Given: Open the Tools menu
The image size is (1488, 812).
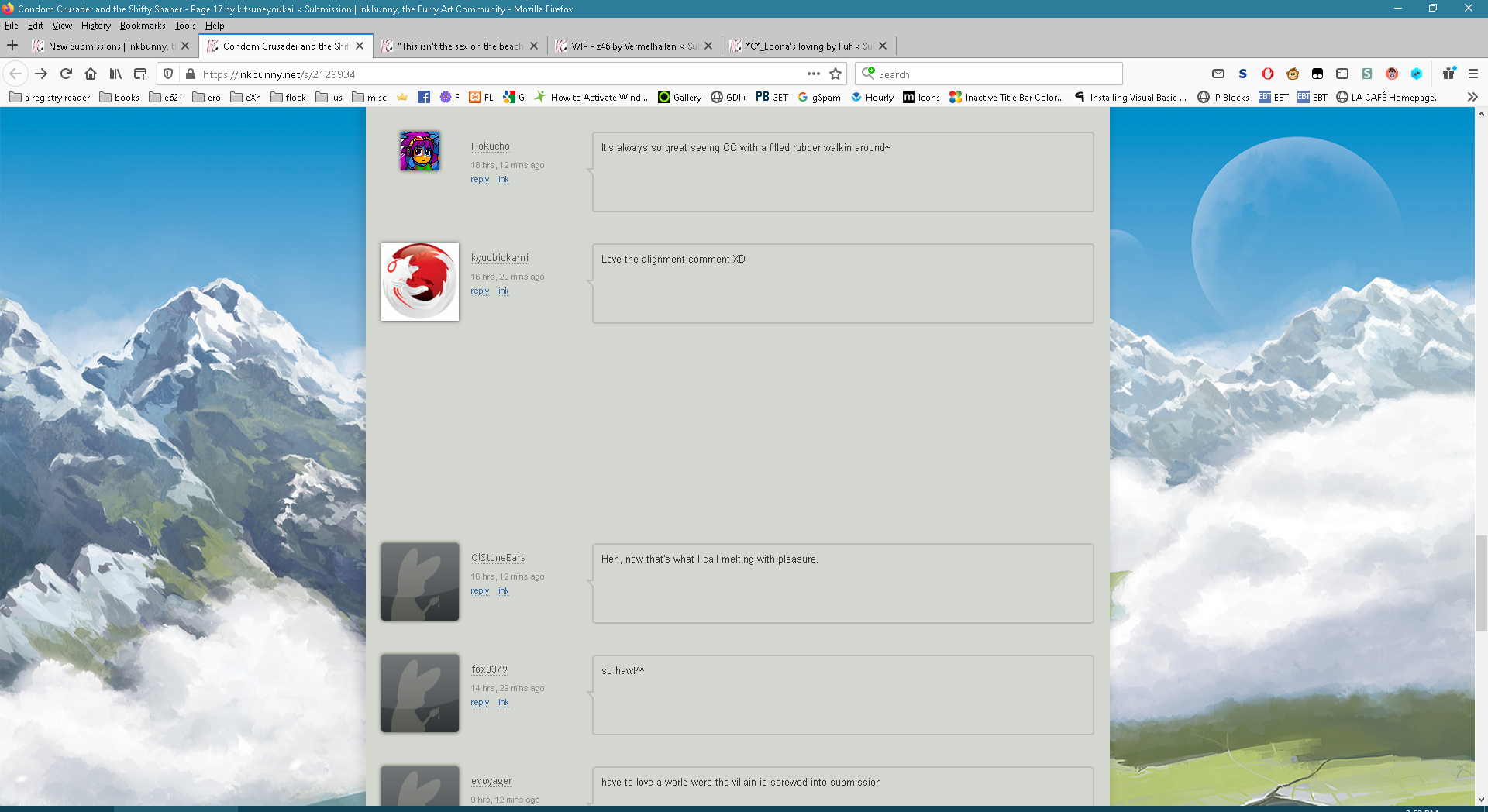Looking at the screenshot, I should (185, 26).
